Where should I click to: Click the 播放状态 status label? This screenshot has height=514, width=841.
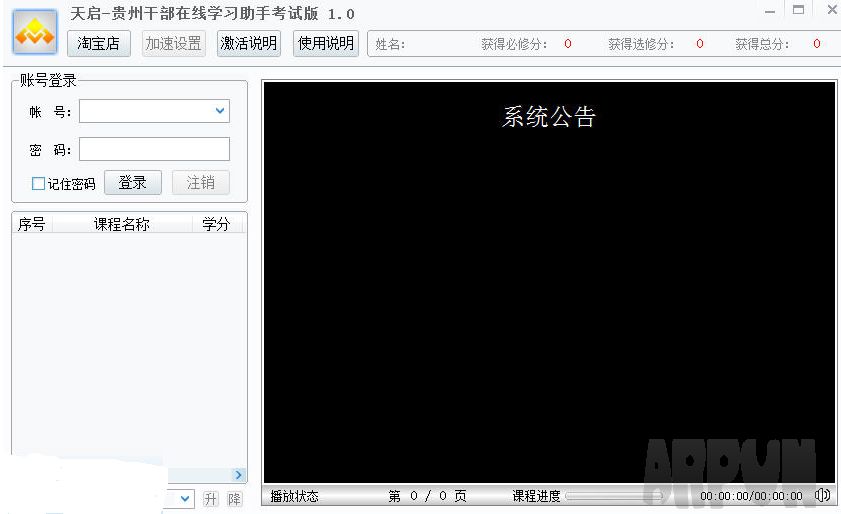click(294, 496)
